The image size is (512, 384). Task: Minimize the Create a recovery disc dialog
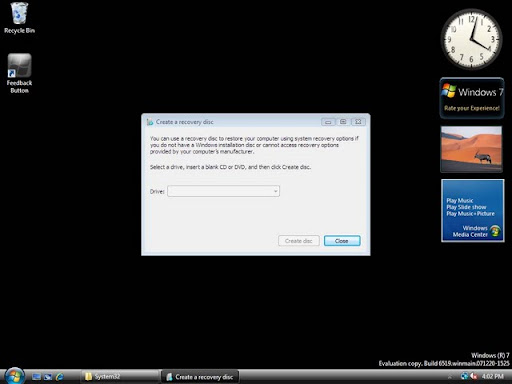(x=328, y=122)
